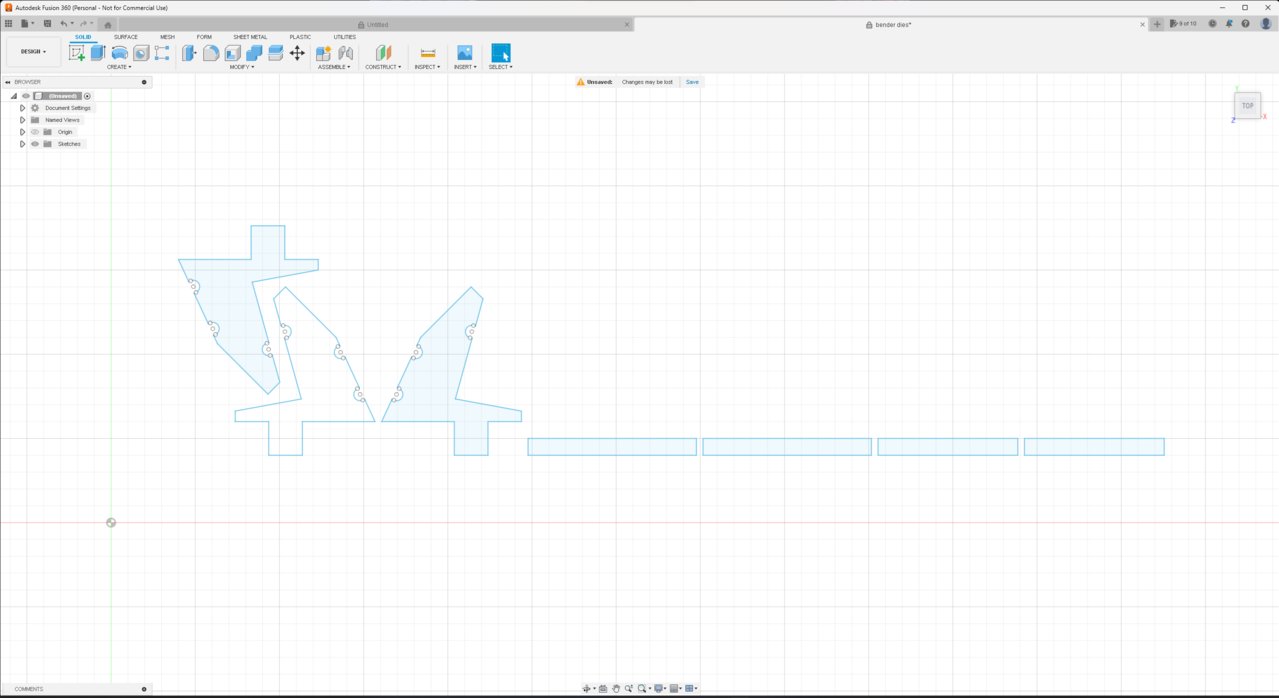Open the DESIGN workspace dropdown
This screenshot has height=698, width=1279.
[33, 52]
